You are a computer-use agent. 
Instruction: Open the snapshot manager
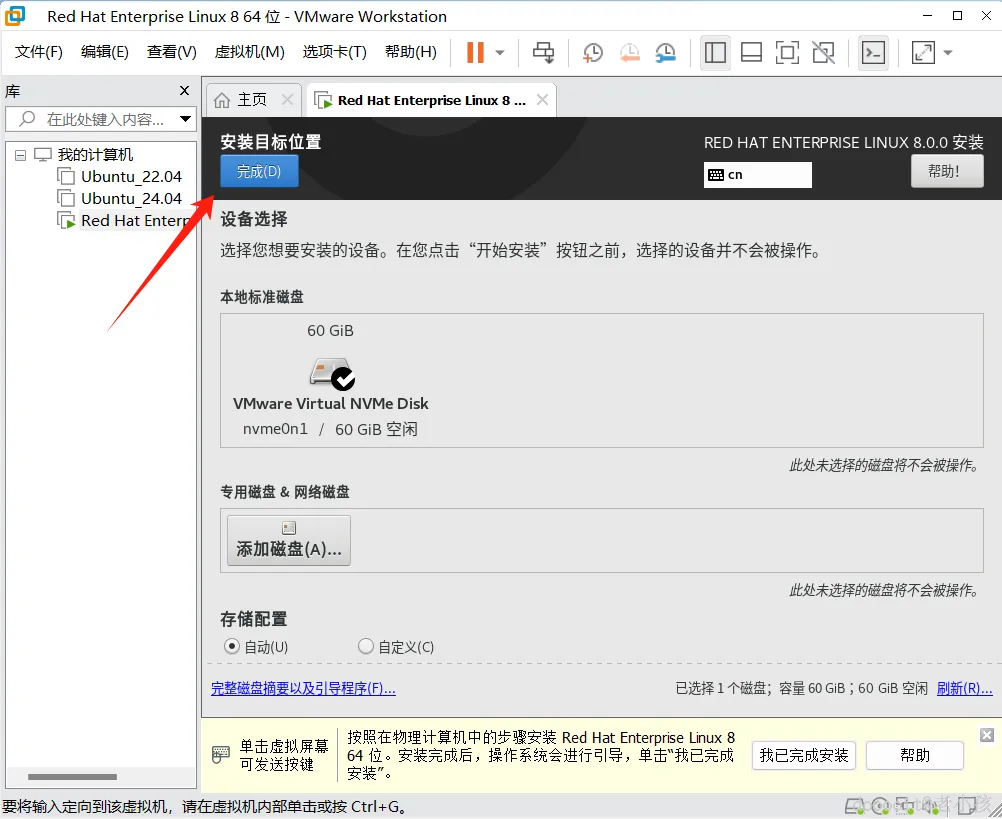tap(667, 52)
